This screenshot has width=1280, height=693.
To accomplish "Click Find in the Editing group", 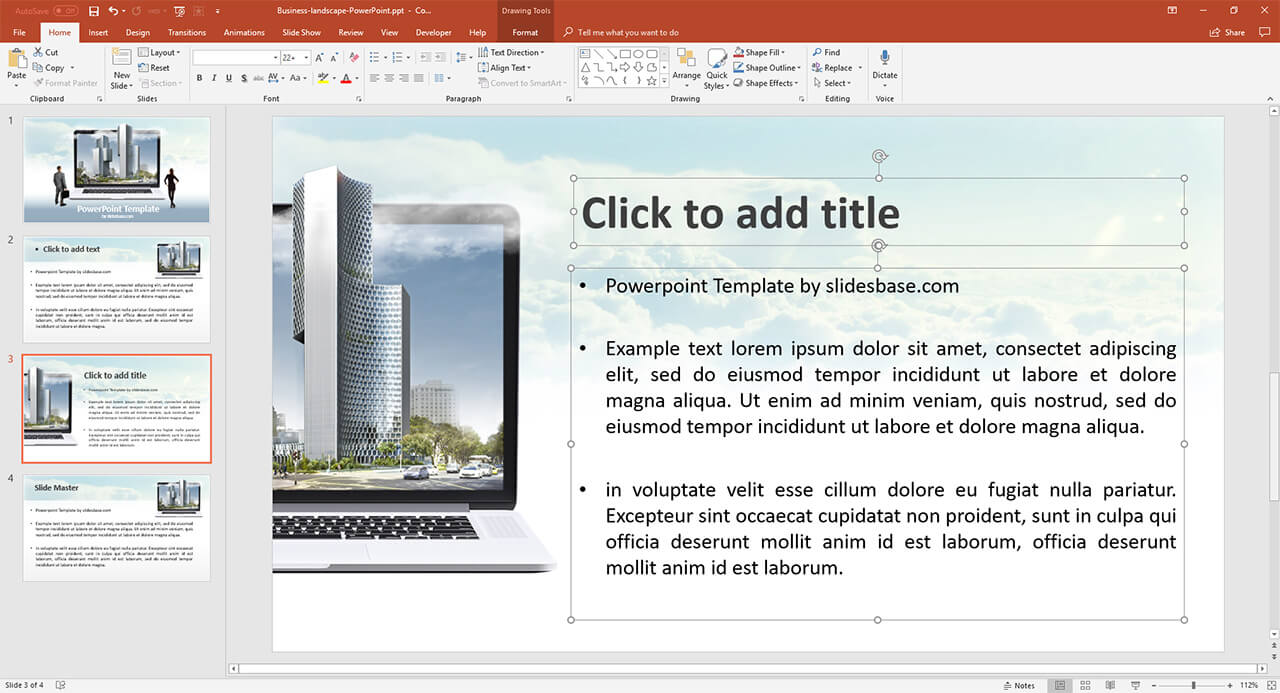I will [826, 52].
